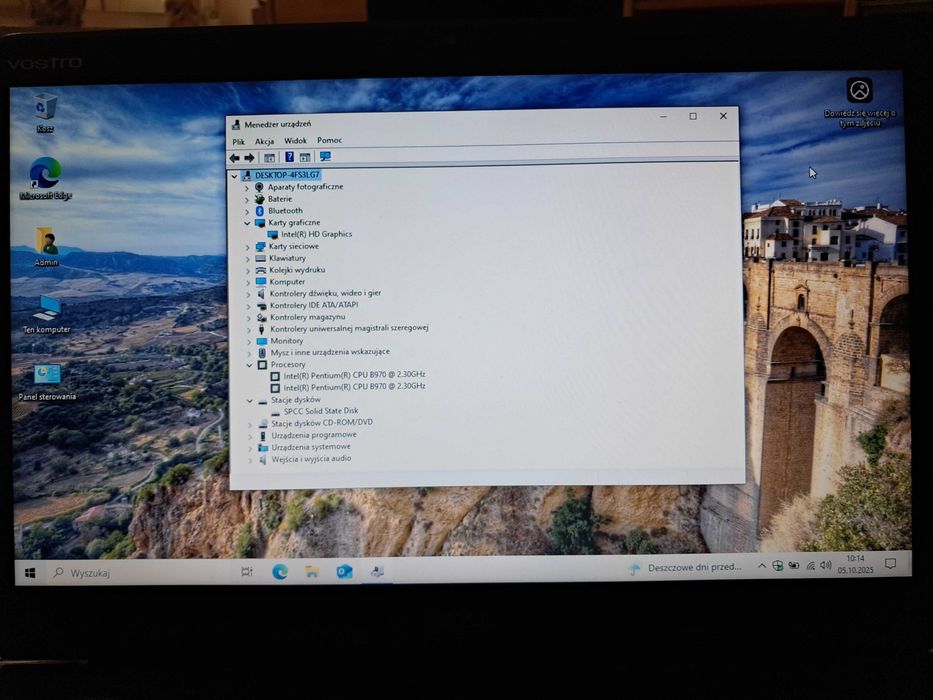
Task: Select the Microsoft Edge desktop shortcut
Action: click(45, 178)
